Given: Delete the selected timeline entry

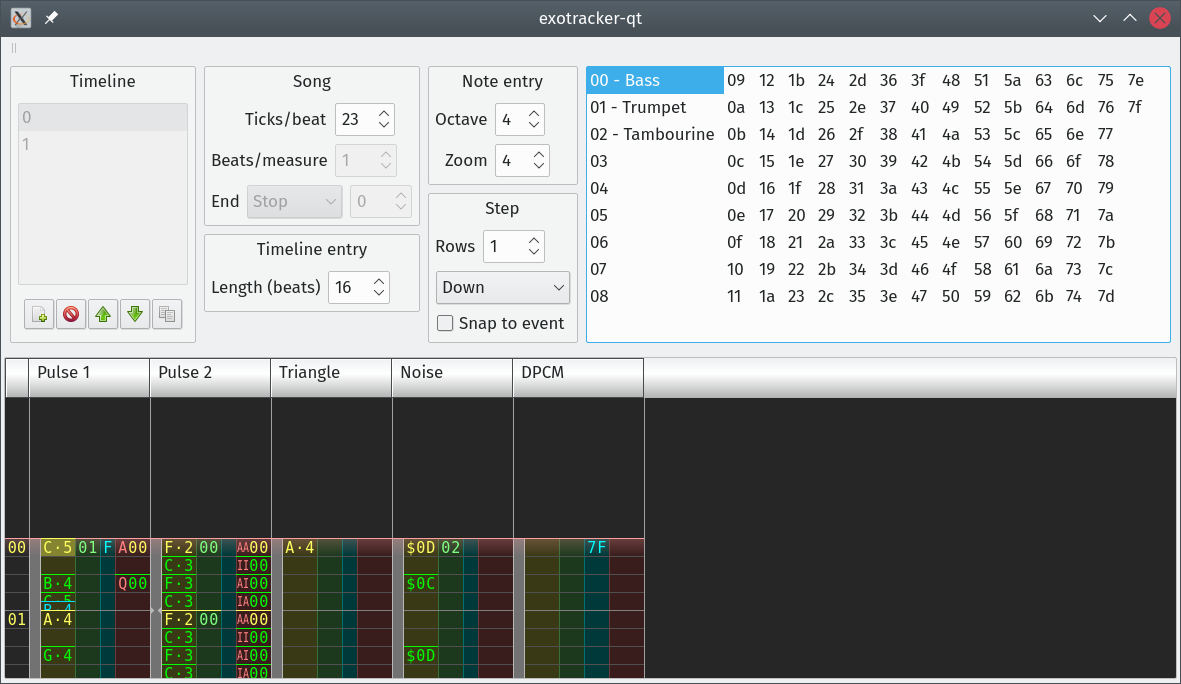Looking at the screenshot, I should point(71,315).
